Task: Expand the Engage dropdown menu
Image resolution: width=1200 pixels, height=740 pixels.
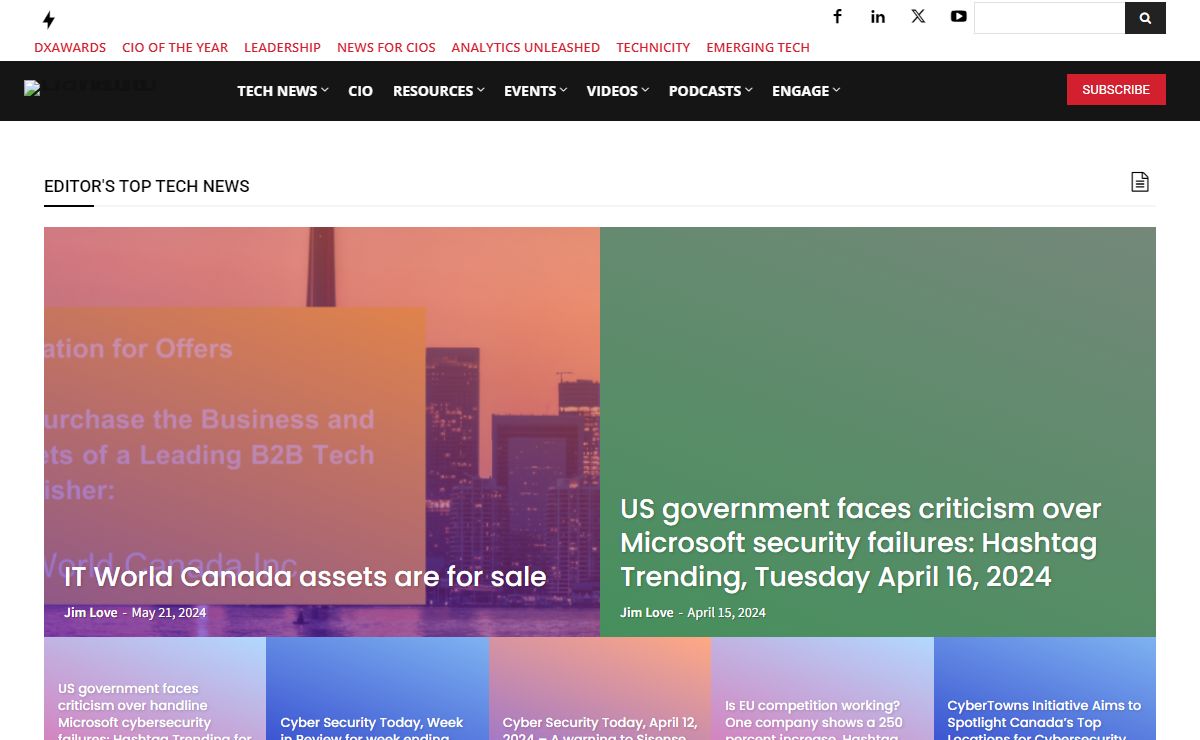Action: pyautogui.click(x=806, y=91)
